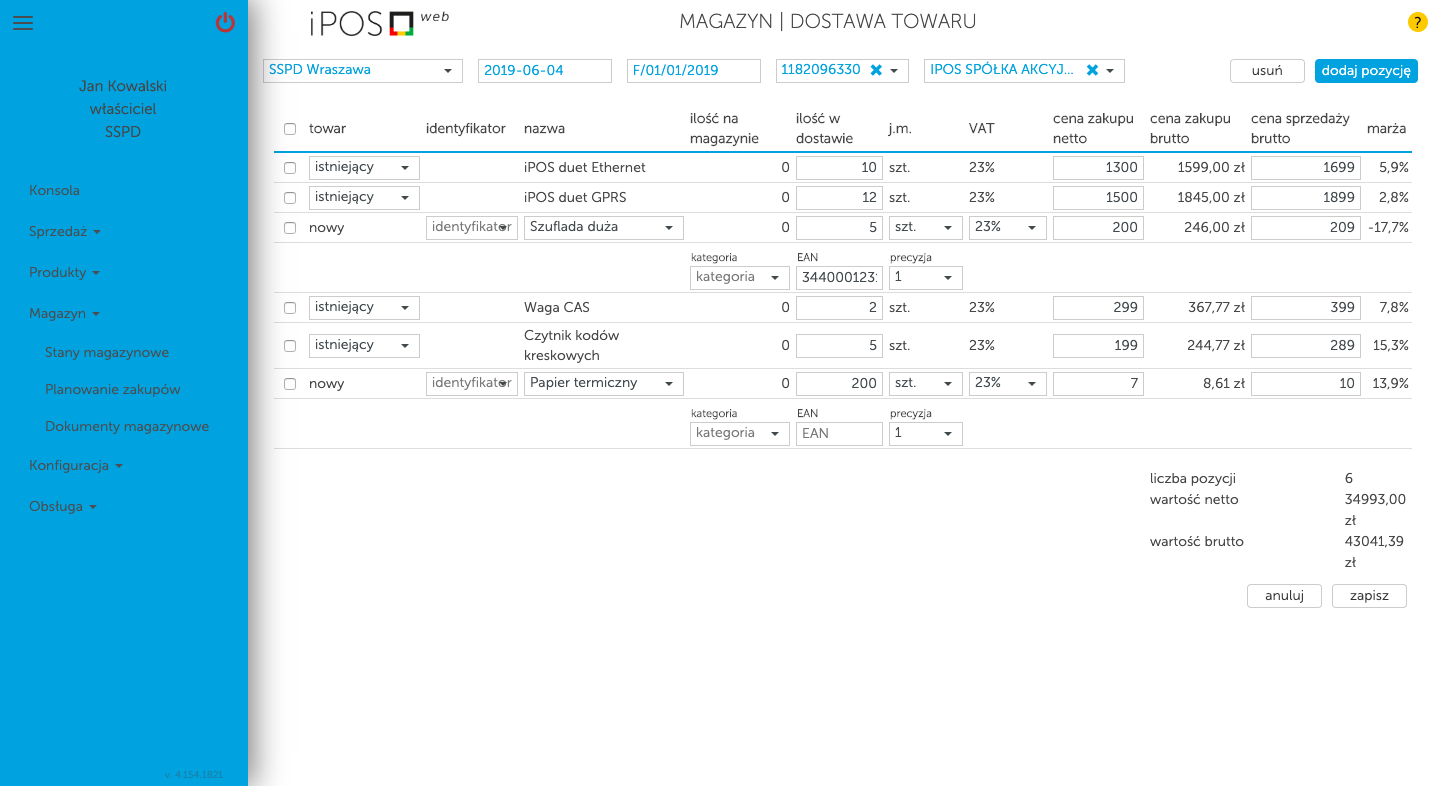The height and width of the screenshot is (786, 1436).
Task: Check the Papier termiczny row checkbox
Action: [x=290, y=384]
